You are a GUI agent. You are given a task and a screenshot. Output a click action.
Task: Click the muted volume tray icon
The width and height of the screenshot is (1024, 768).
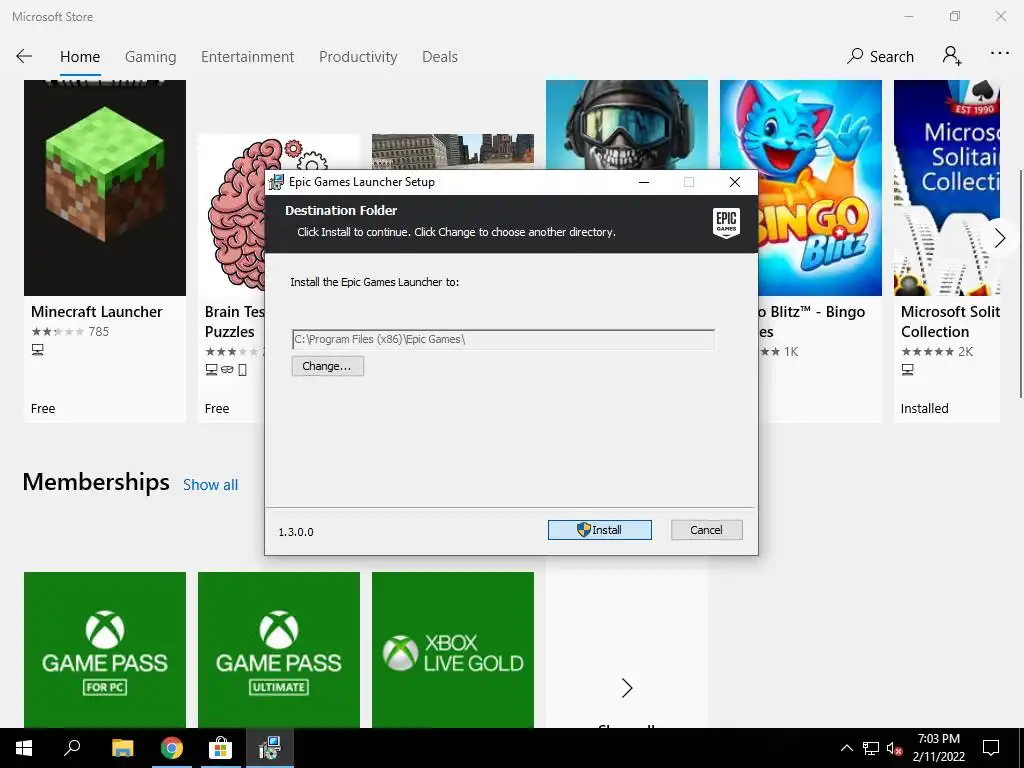point(894,748)
